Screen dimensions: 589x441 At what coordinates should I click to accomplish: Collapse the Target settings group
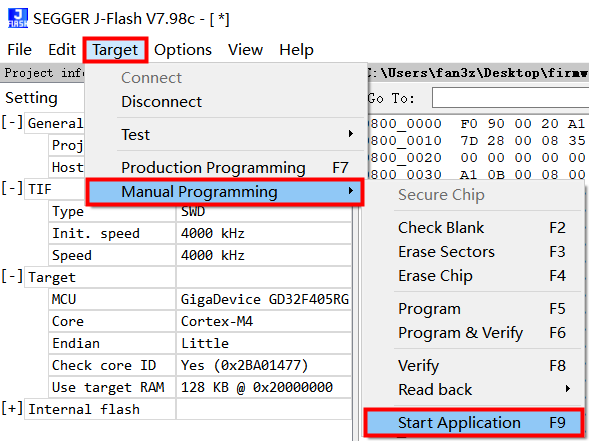[x=12, y=277]
